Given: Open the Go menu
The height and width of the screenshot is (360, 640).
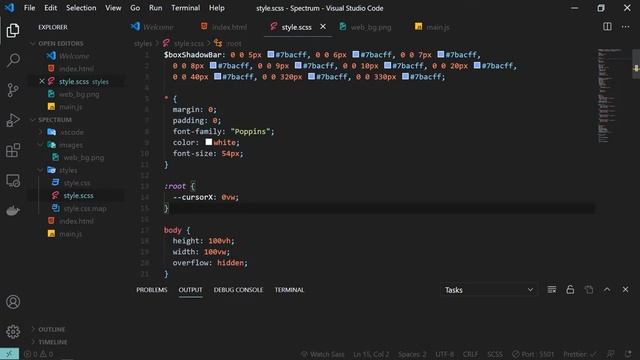Looking at the screenshot, I should (x=135, y=8).
